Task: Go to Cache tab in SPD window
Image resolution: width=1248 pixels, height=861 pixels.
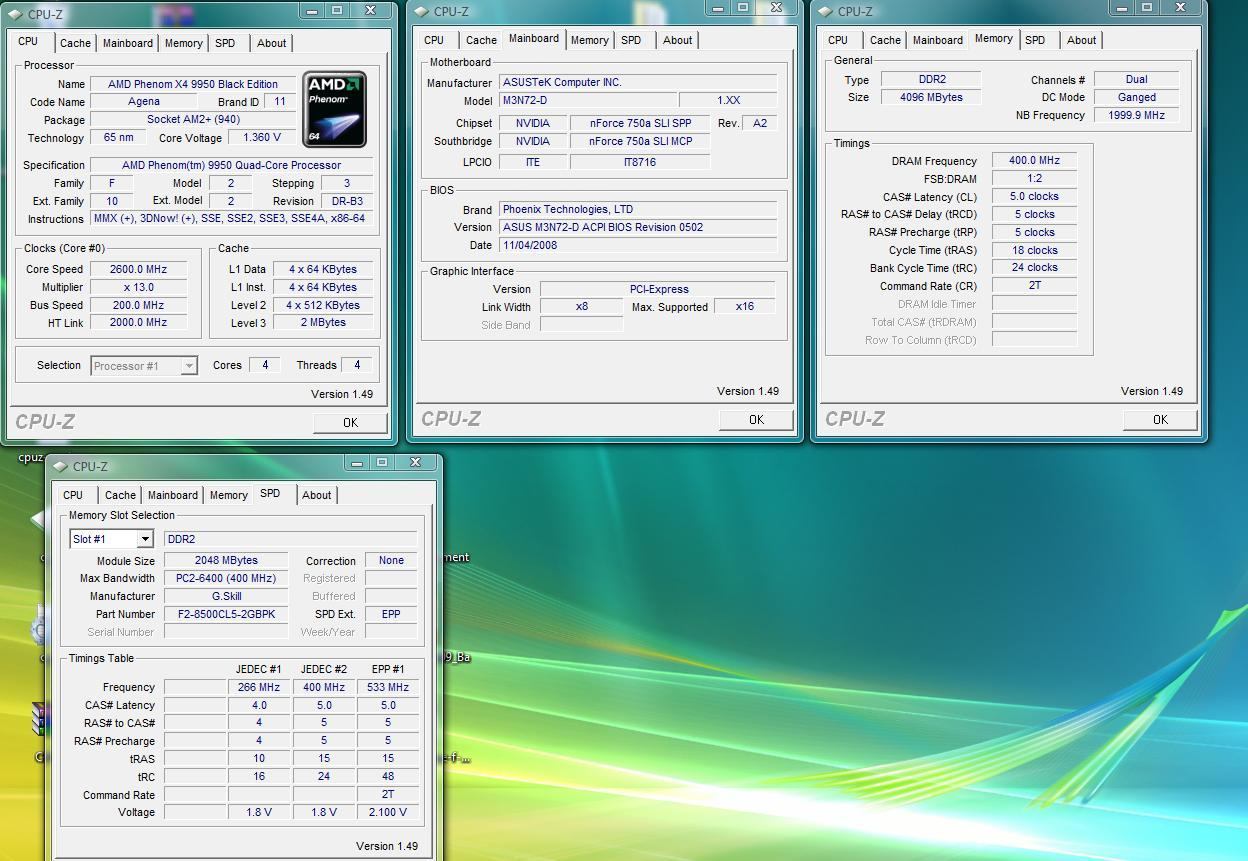Action: [x=120, y=495]
